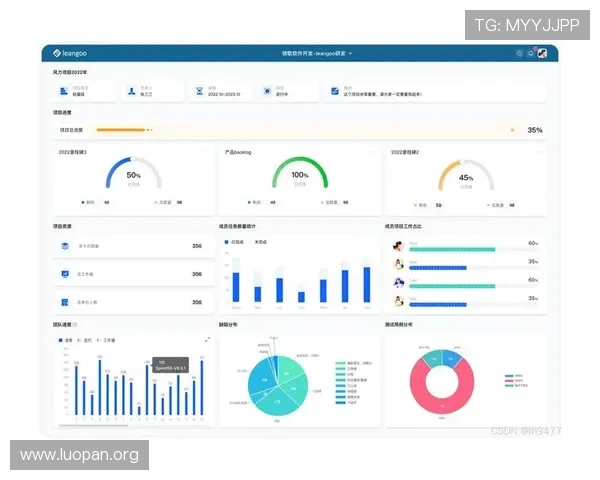Click the horizontal scrollbar under the team velocity chart
This screenshot has height=480, width=600.
93,425
